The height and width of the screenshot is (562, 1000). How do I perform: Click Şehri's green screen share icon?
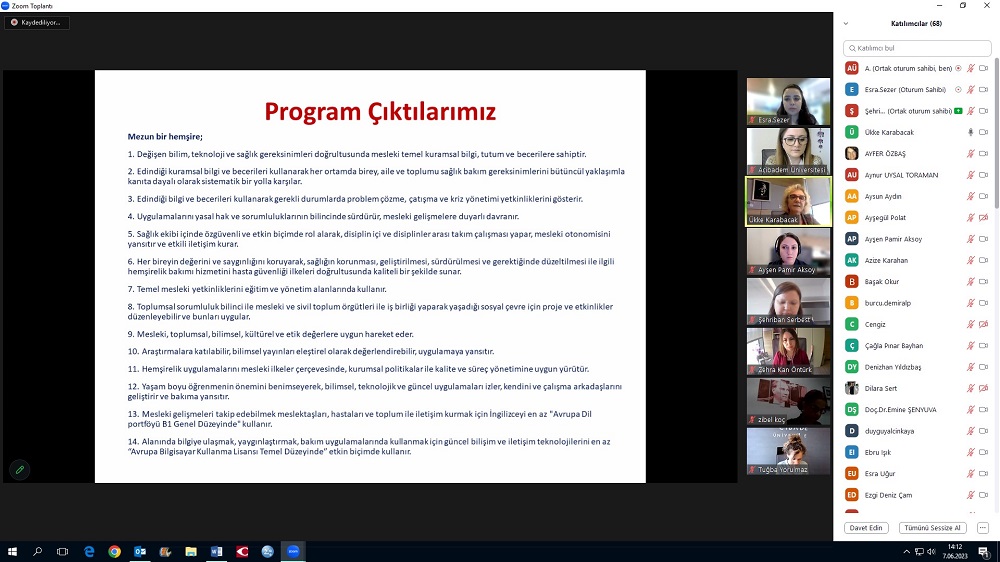click(x=958, y=111)
